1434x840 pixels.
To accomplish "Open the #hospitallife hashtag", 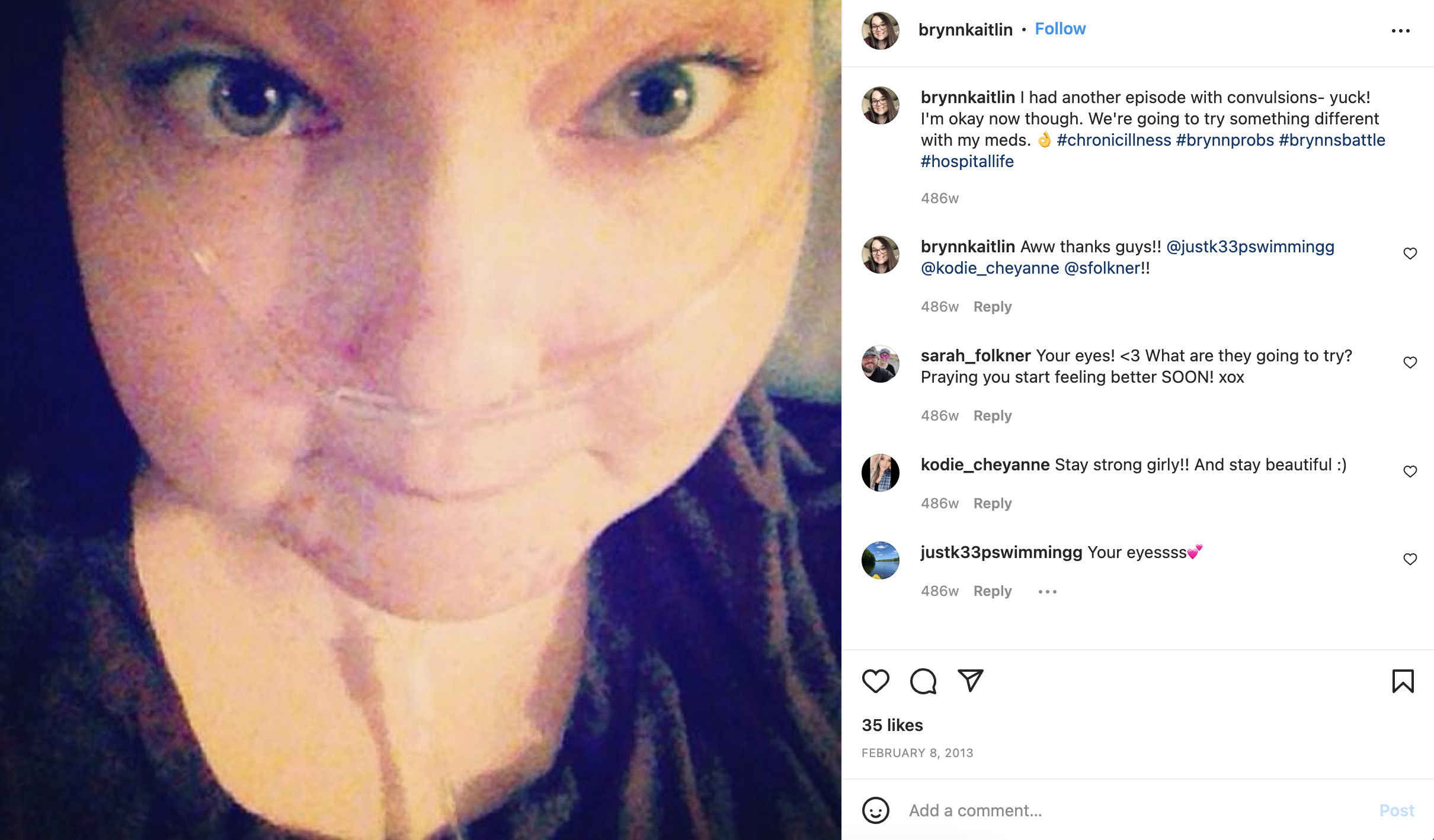I will (x=967, y=162).
